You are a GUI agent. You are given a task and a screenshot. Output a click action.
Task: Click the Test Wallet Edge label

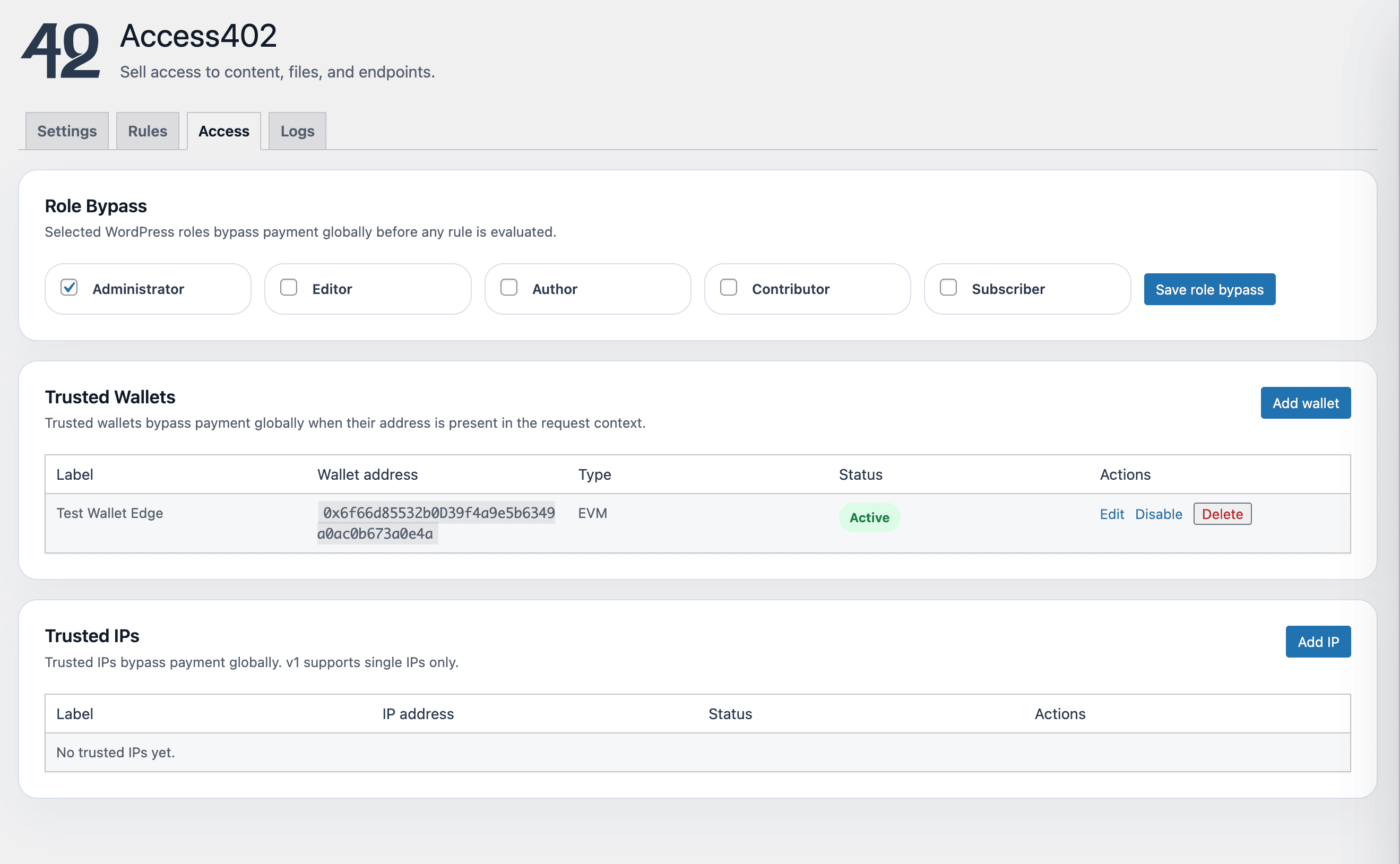pos(110,513)
